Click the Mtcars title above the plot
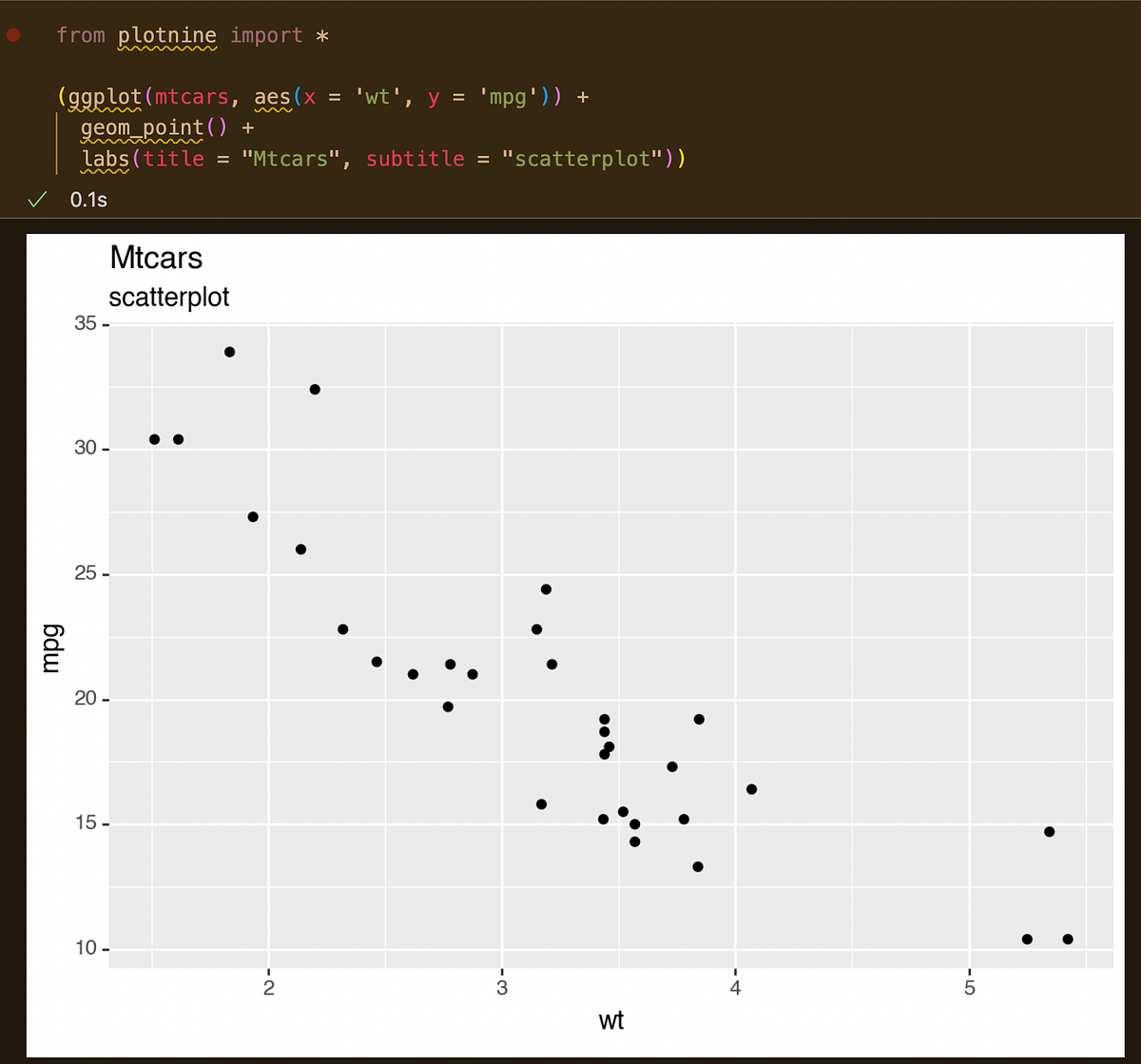This screenshot has width=1141, height=1064. 156,258
